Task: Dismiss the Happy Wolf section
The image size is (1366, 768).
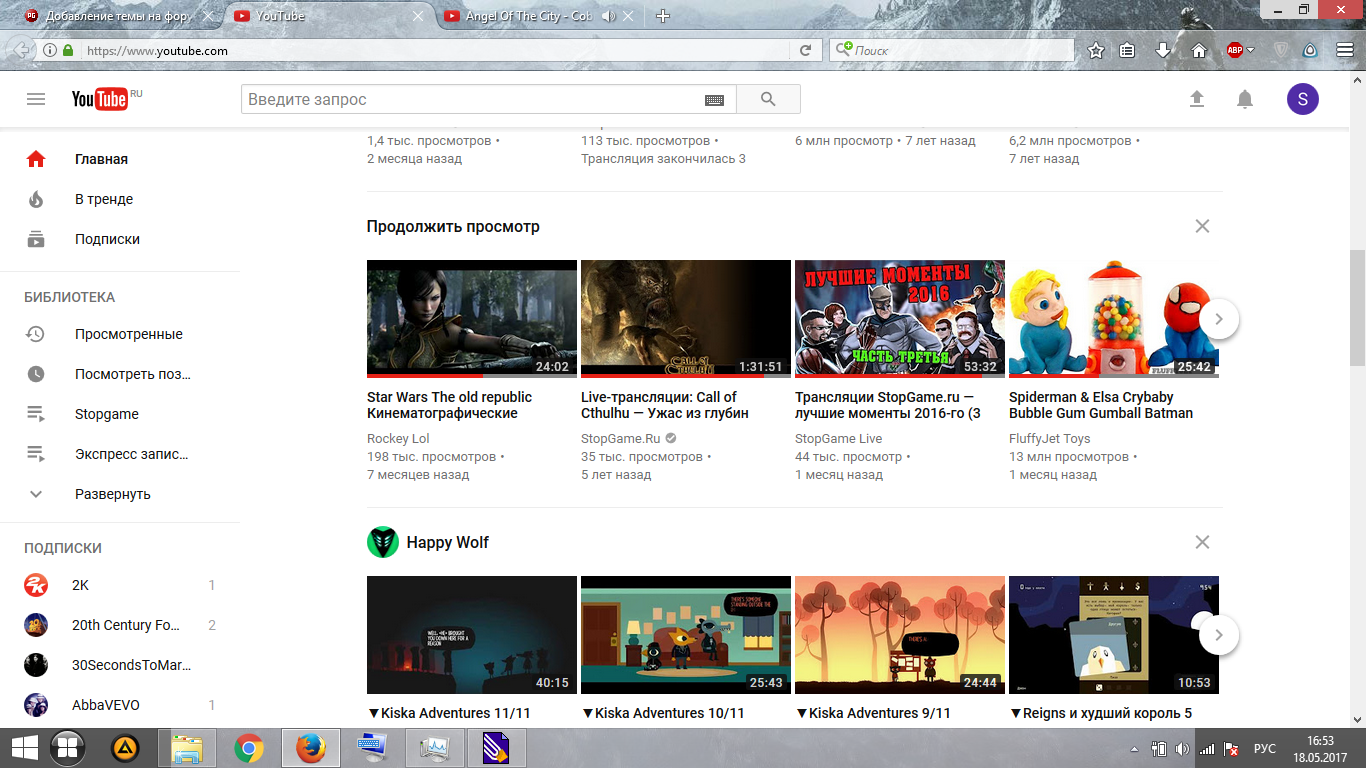Action: click(x=1202, y=542)
